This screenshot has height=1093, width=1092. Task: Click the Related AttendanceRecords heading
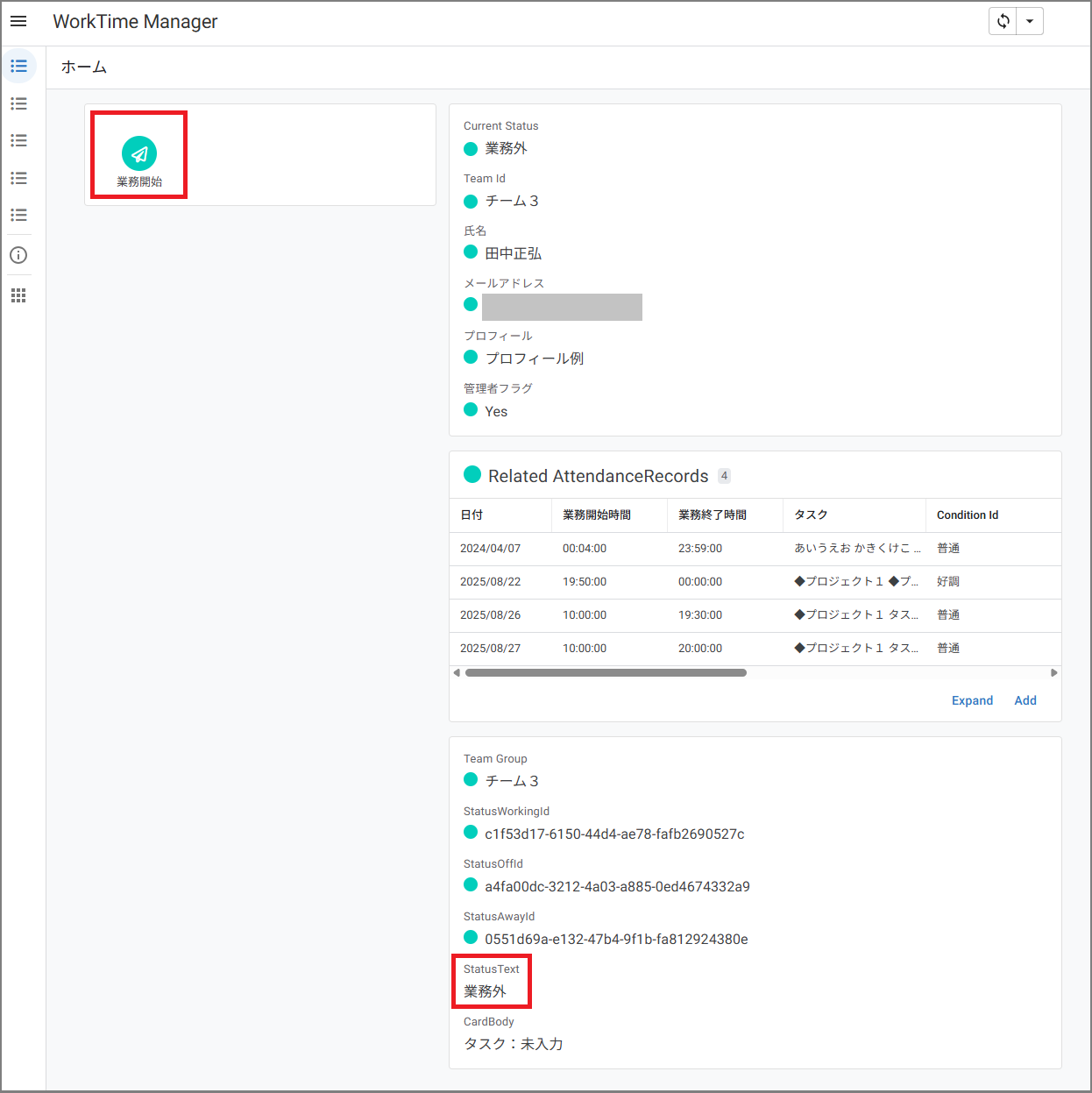click(599, 476)
